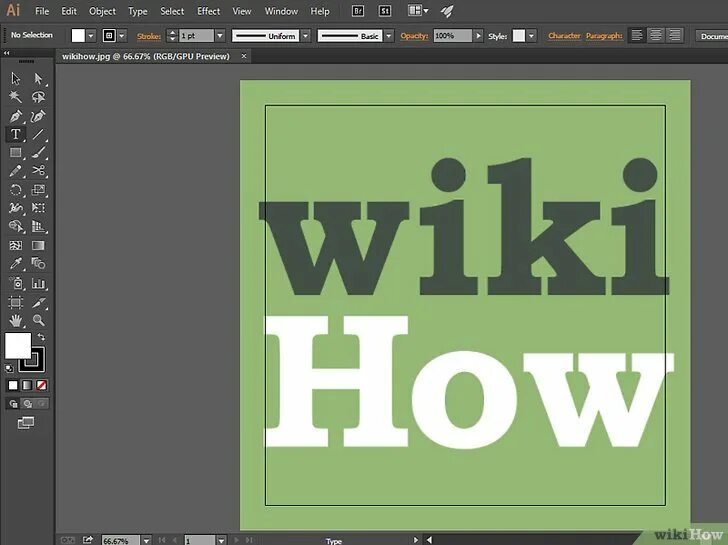This screenshot has height=545, width=728.
Task: Expand the control bar fill color dropdown
Action: pos(91,36)
